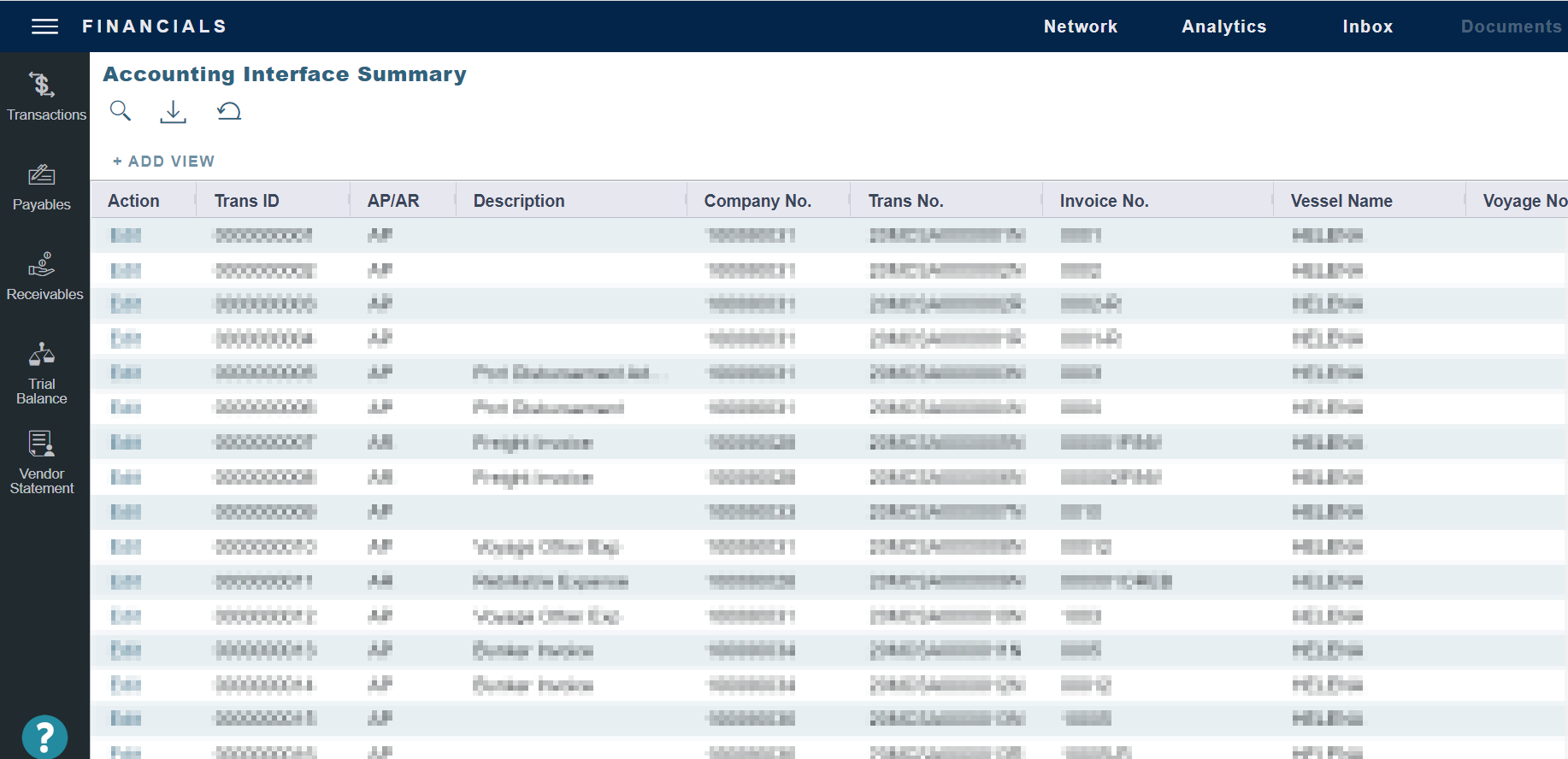Click the Invoice No. column header
Screen dimensions: 1568x759
click(1104, 201)
